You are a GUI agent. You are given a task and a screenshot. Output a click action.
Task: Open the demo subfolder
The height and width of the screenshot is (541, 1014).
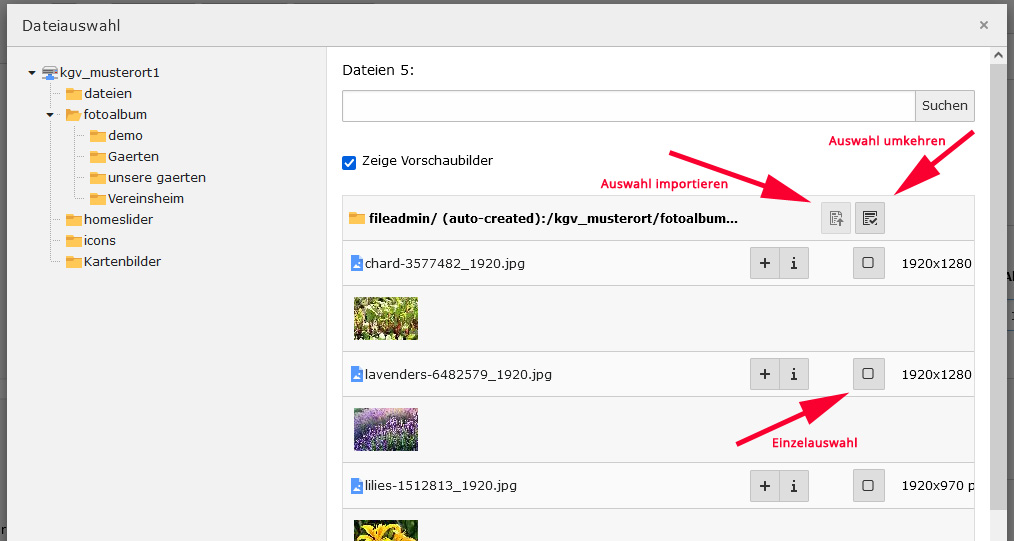click(125, 136)
